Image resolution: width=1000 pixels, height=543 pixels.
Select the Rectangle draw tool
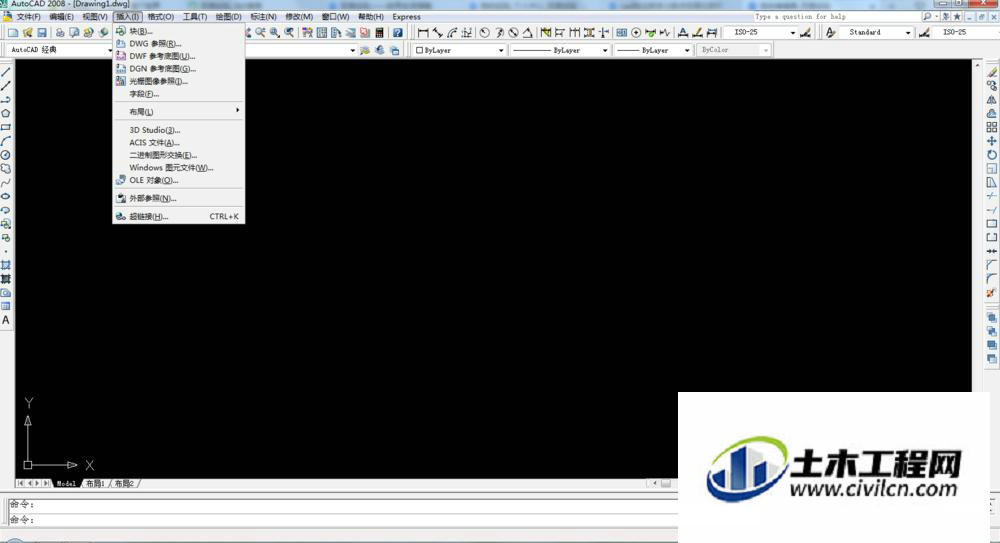(6, 127)
